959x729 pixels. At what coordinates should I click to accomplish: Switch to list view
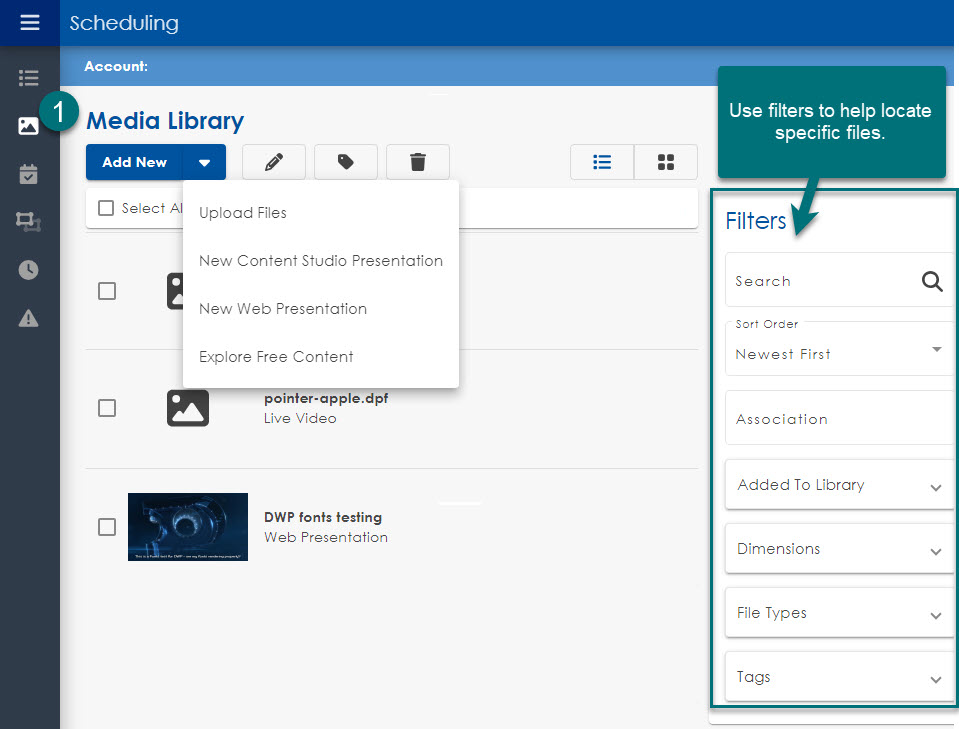[x=602, y=162]
